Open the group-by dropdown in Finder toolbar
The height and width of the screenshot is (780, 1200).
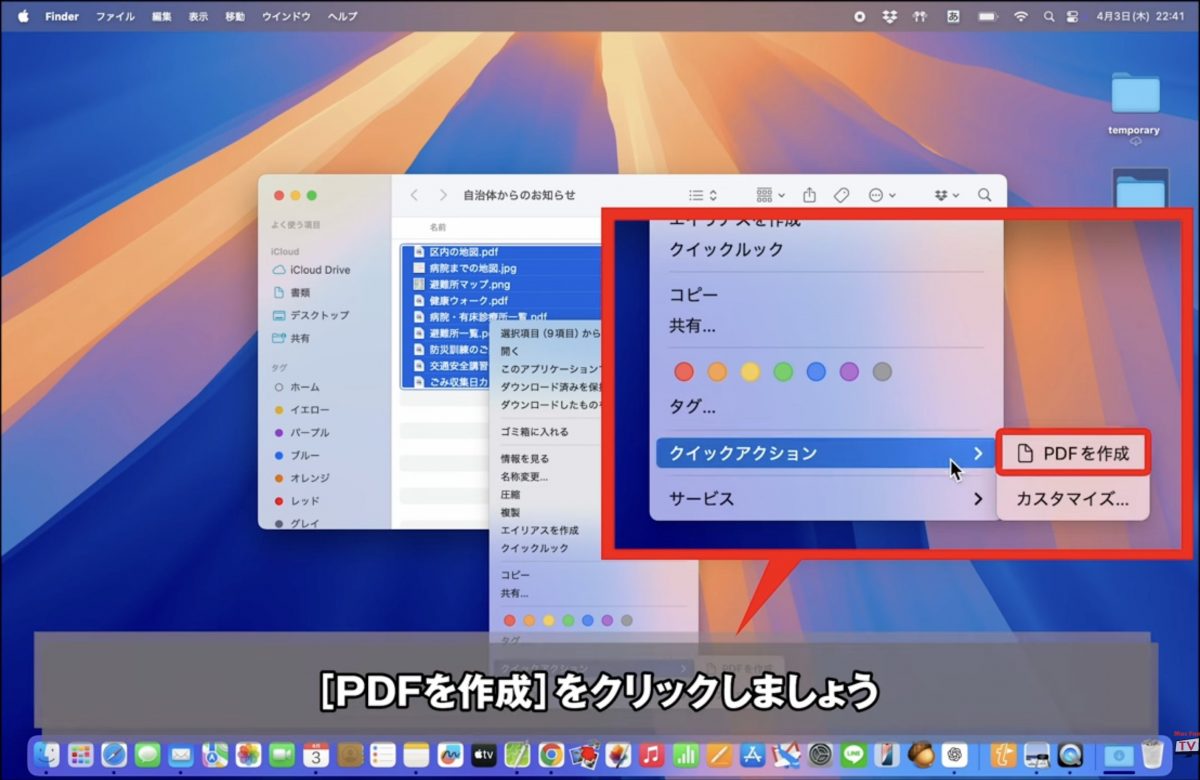pyautogui.click(x=770, y=195)
